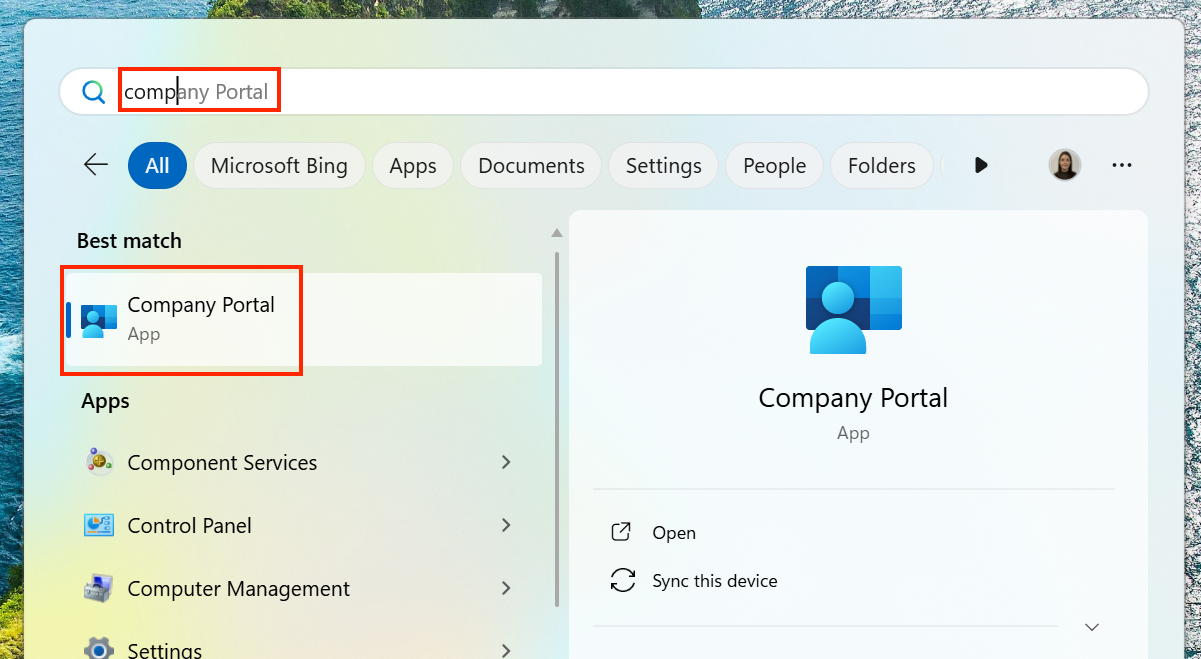
Task: Expand more actions with down chevron
Action: click(1092, 627)
